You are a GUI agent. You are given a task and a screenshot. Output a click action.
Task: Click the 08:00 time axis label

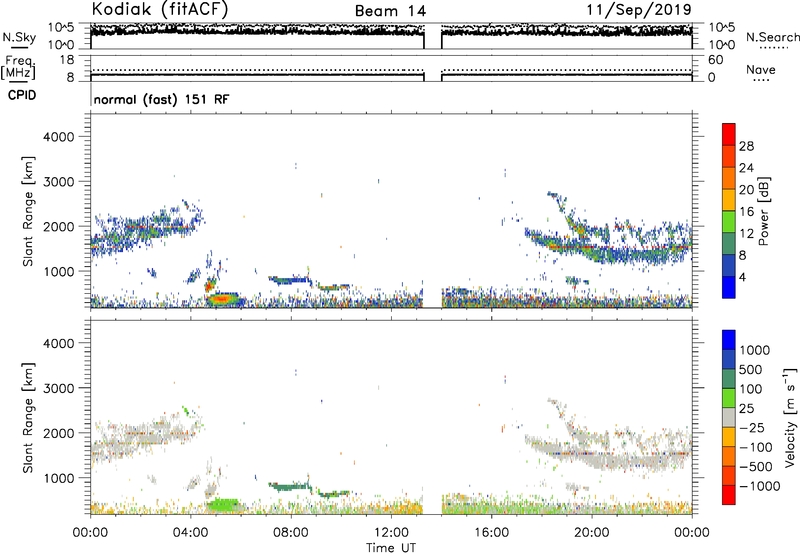(x=291, y=533)
